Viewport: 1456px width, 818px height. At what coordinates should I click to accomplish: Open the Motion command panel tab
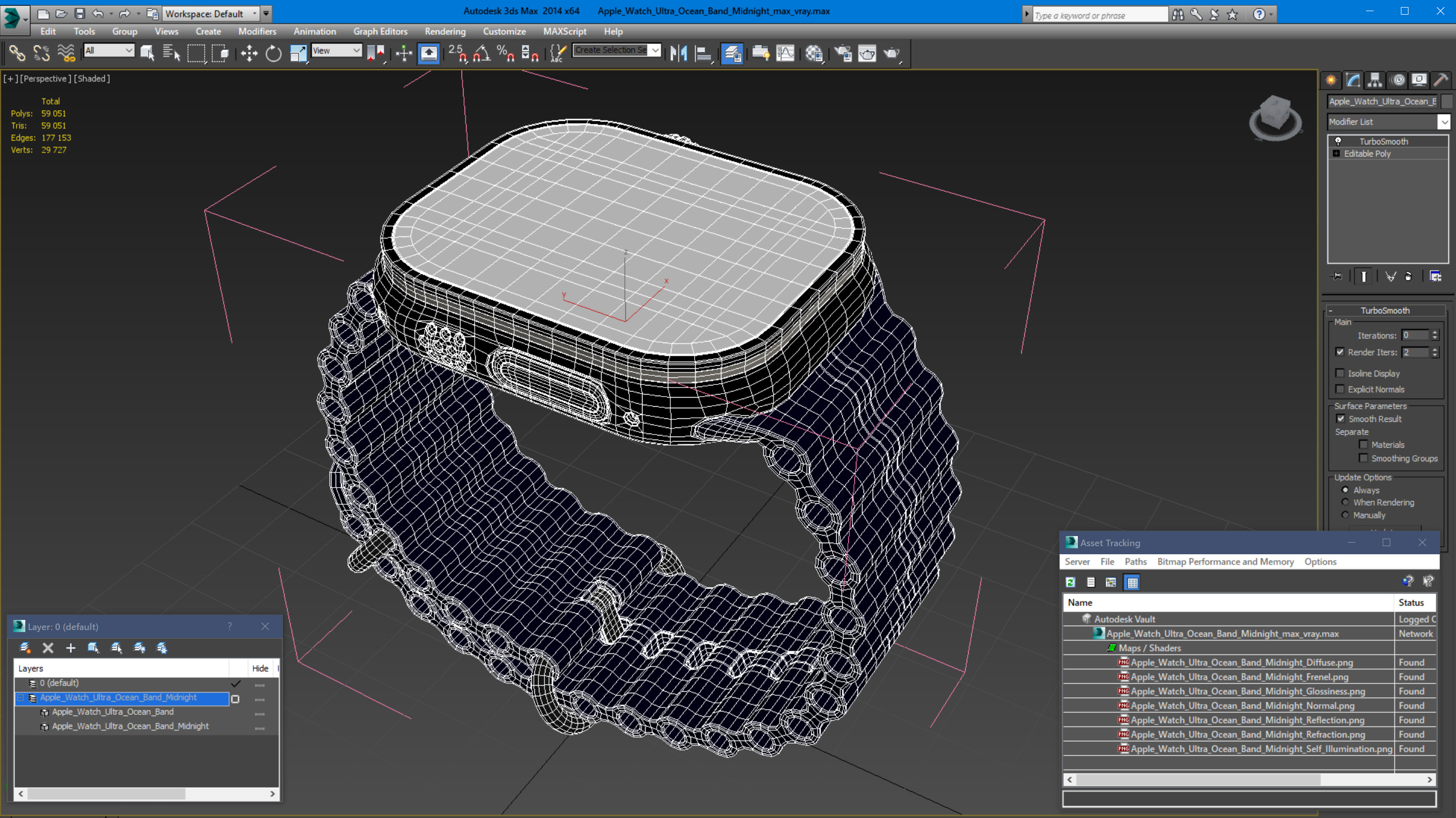(1398, 80)
